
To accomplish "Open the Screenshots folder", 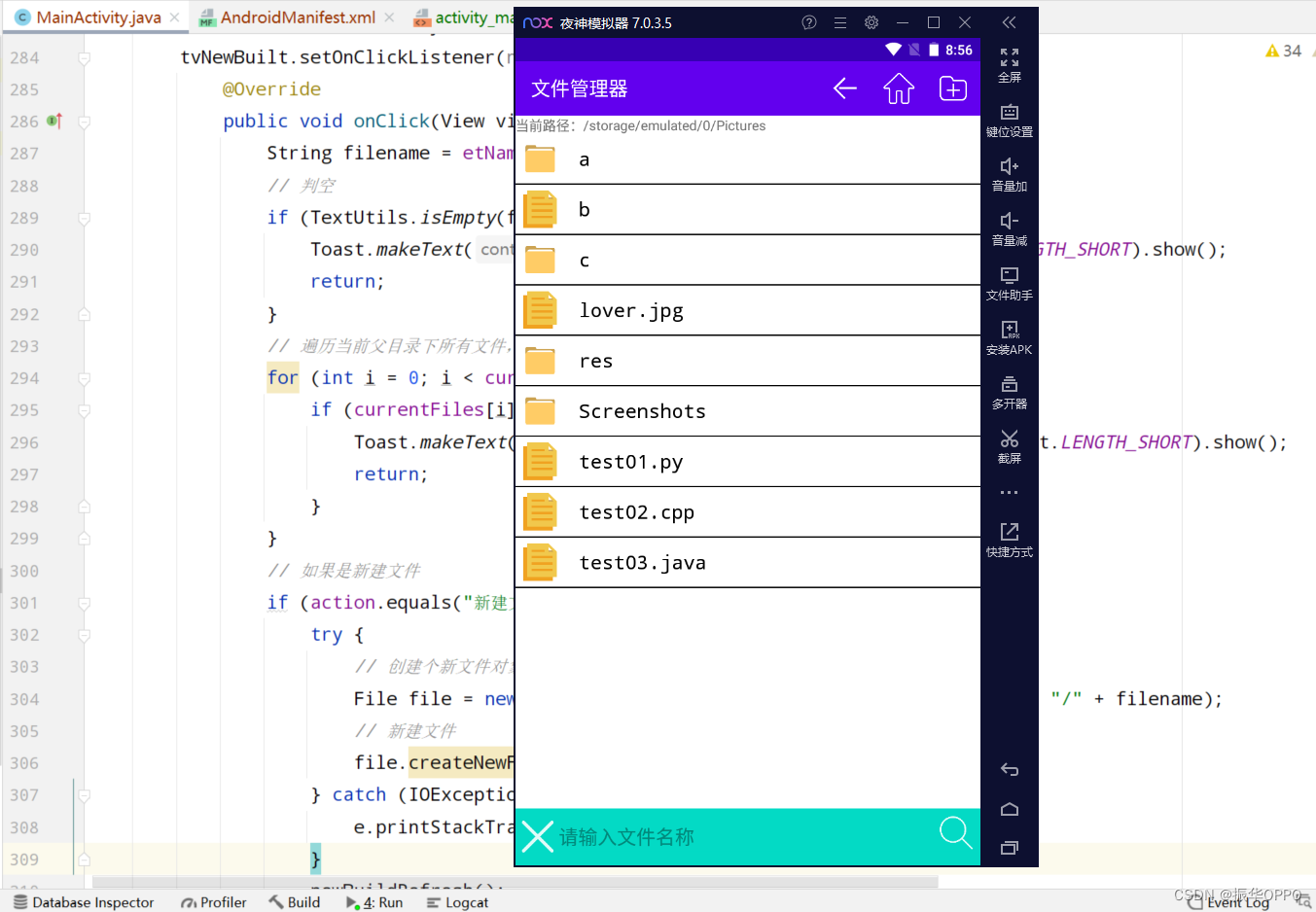I will (x=747, y=412).
